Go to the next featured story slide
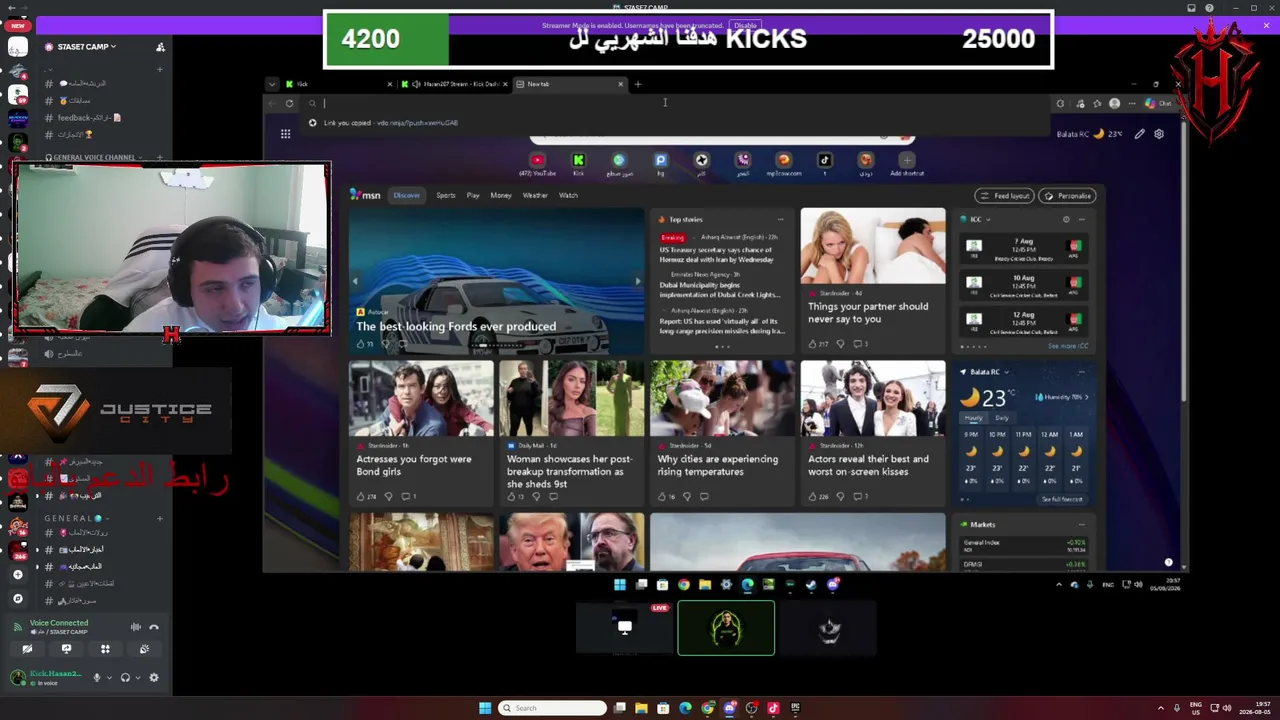The image size is (1280, 720). [638, 282]
